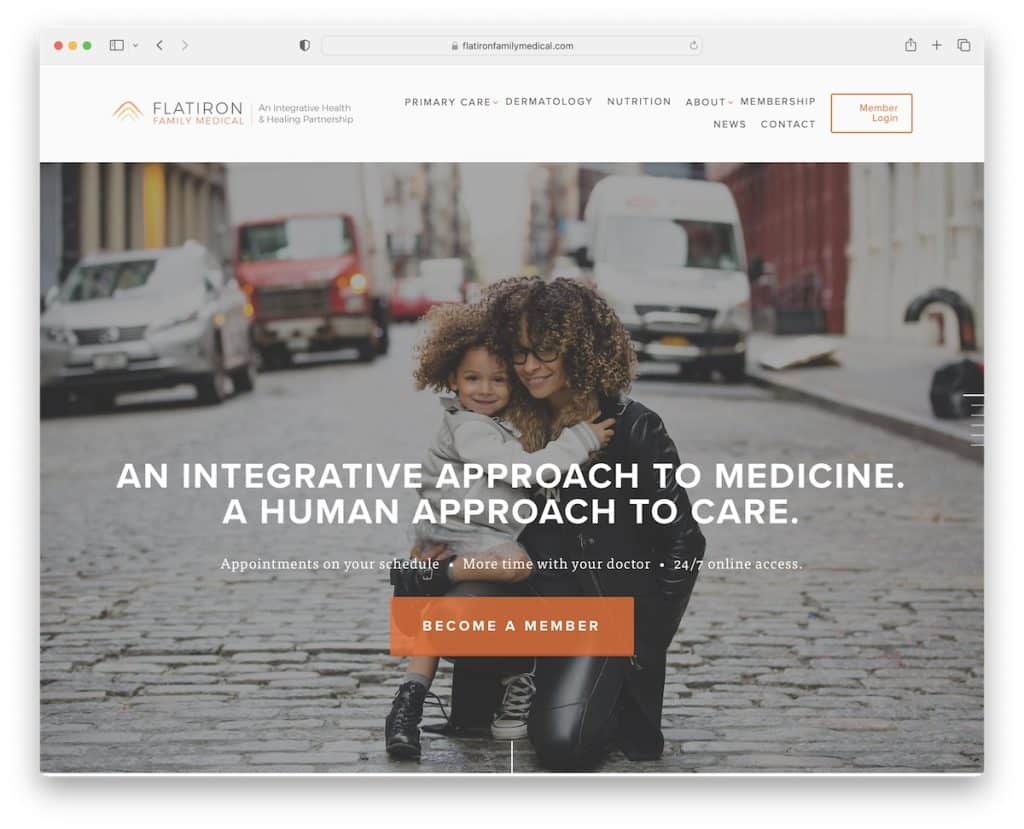
Task: Go to the Membership page
Action: tap(778, 101)
